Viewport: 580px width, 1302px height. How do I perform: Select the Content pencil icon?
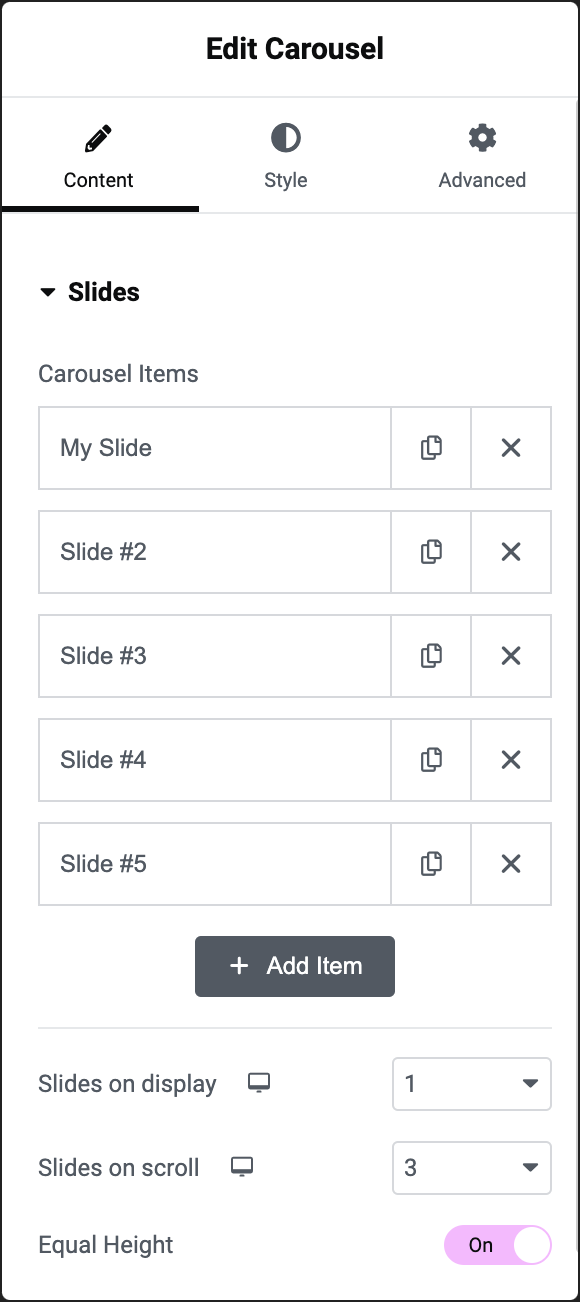click(x=98, y=137)
